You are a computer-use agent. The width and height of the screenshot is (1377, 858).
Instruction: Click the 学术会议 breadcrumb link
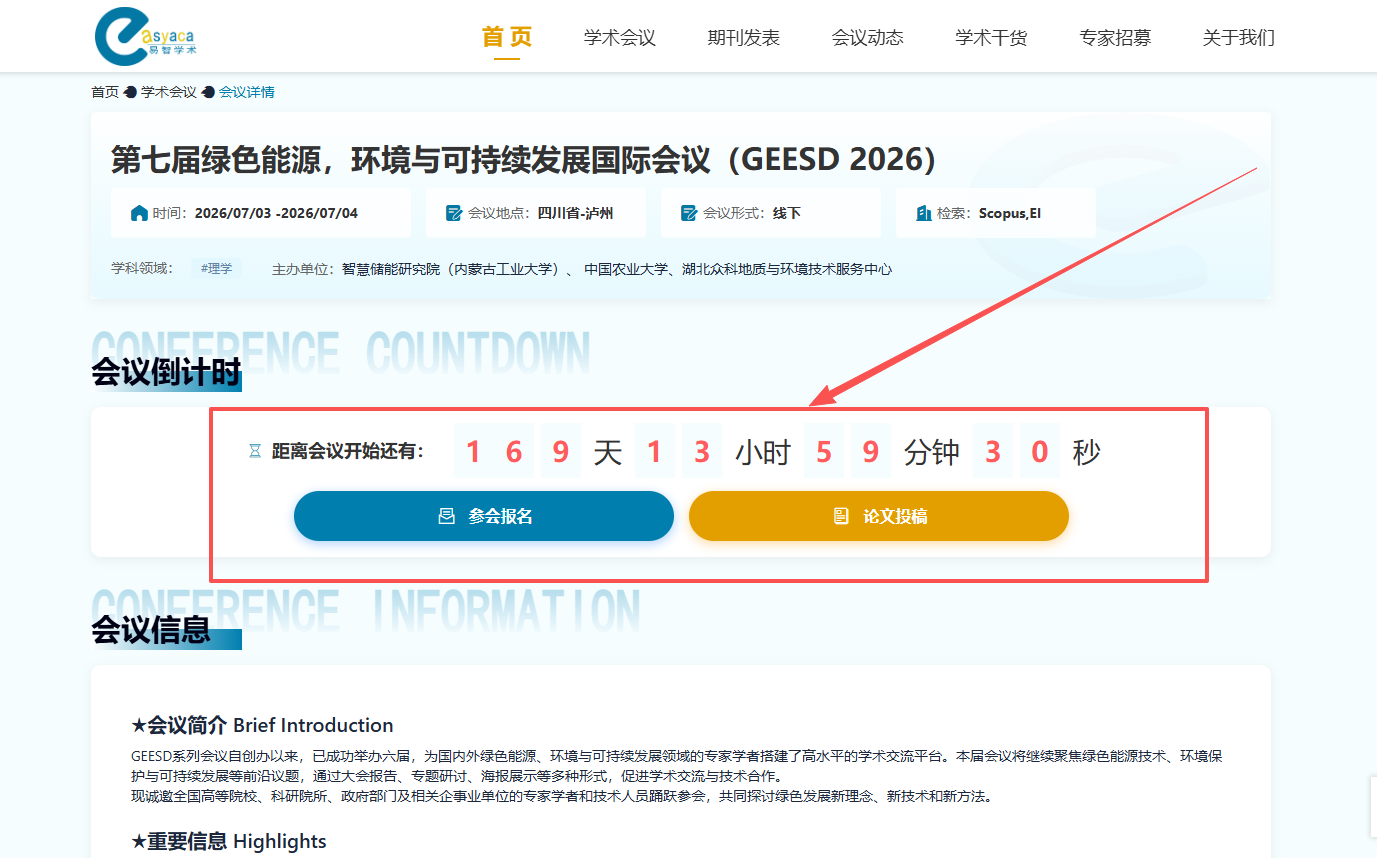(x=169, y=92)
